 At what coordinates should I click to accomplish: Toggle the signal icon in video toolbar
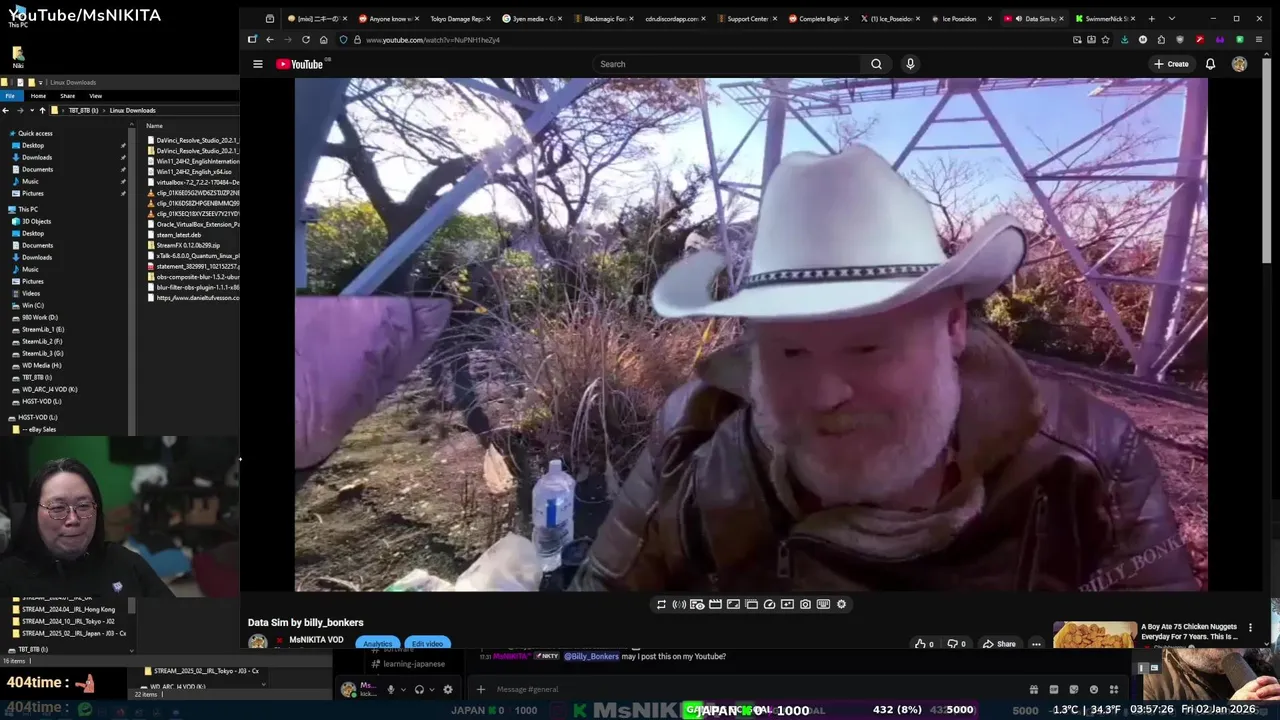pos(679,604)
